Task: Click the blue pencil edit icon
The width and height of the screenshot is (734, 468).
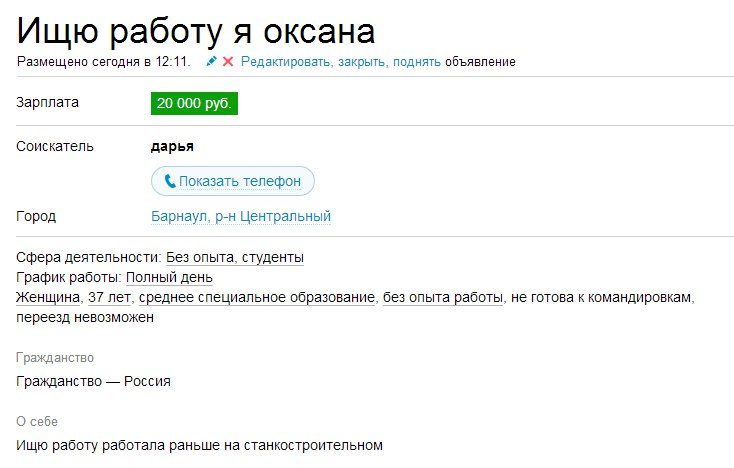Action: pyautogui.click(x=211, y=62)
